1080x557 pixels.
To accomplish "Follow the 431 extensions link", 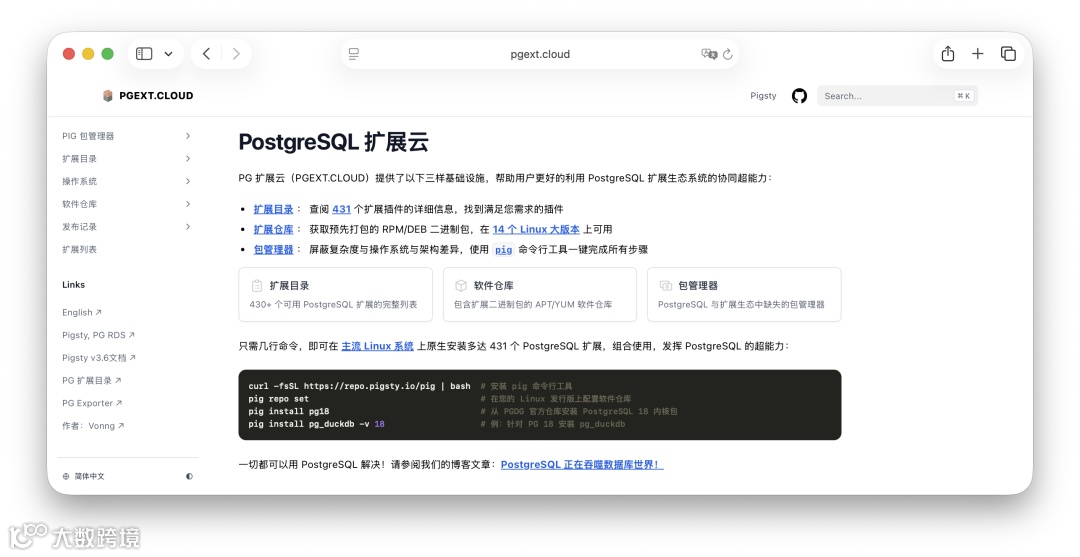I will point(342,209).
